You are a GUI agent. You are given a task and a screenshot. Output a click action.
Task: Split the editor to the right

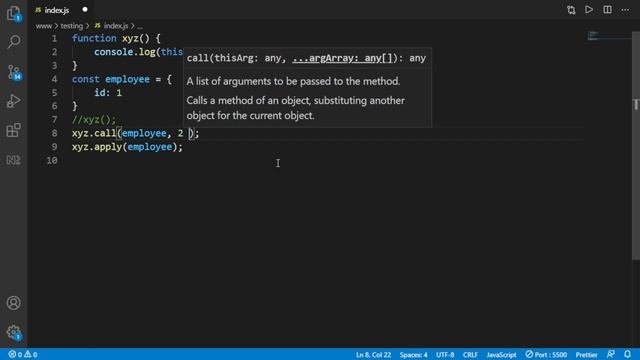607,9
